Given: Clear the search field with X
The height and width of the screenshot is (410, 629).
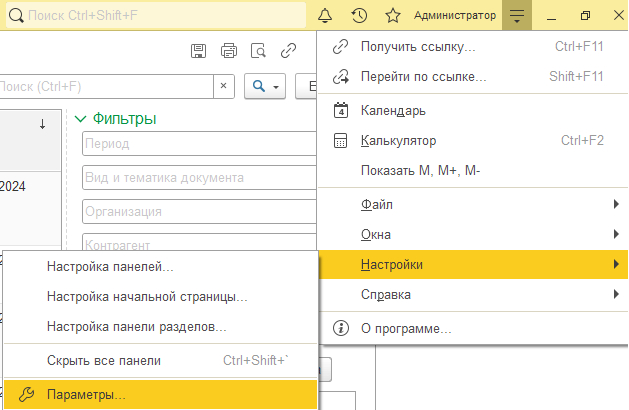Looking at the screenshot, I should pyautogui.click(x=224, y=86).
